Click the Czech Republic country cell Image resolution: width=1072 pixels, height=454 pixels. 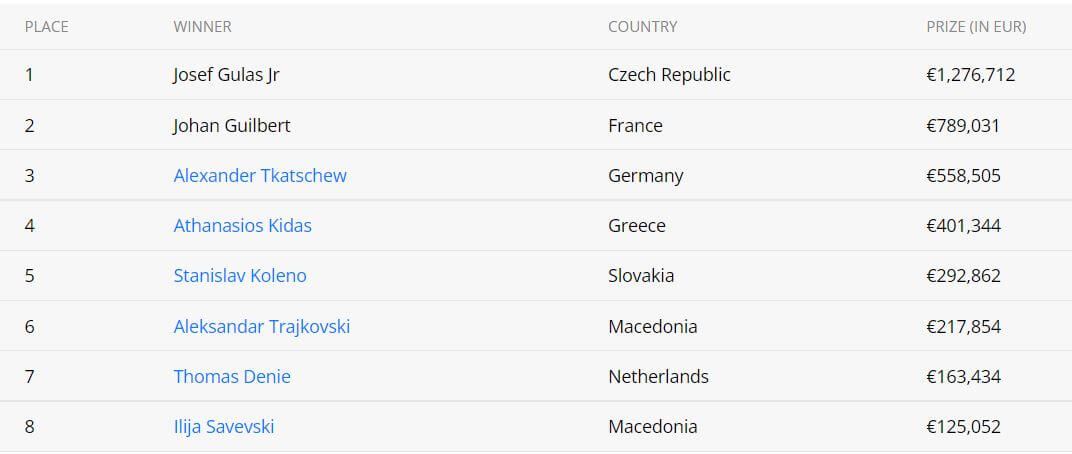pos(669,75)
